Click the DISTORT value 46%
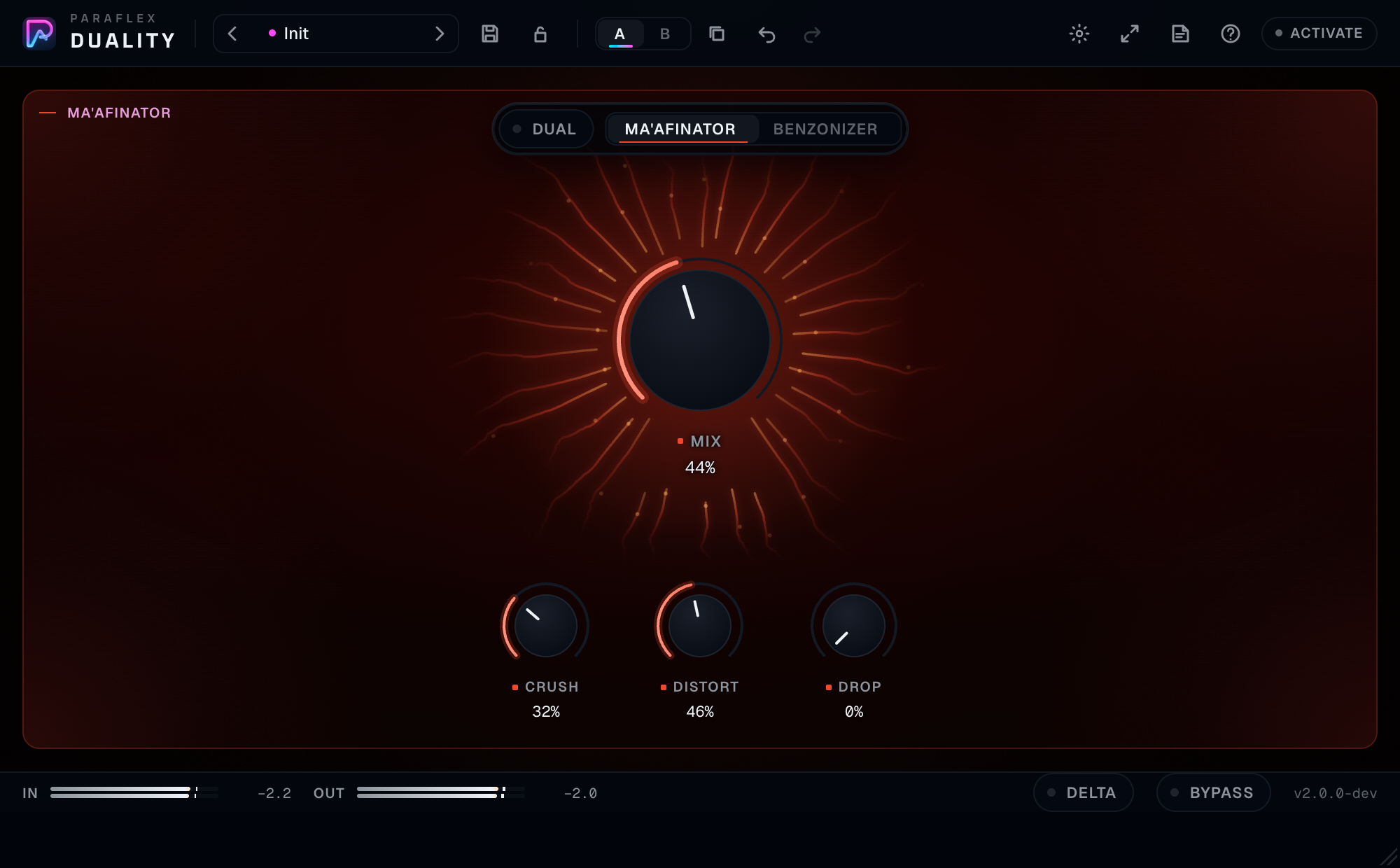1400x868 pixels. coord(700,712)
